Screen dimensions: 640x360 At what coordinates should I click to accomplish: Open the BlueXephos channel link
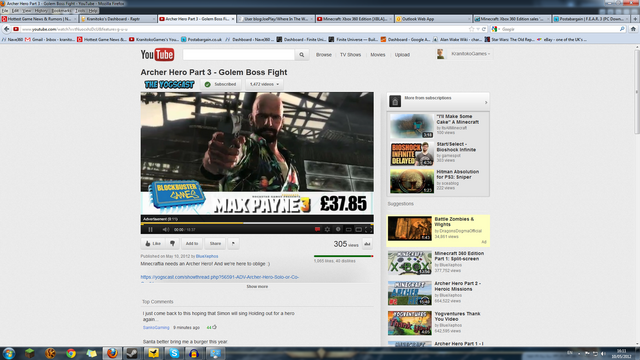207,256
